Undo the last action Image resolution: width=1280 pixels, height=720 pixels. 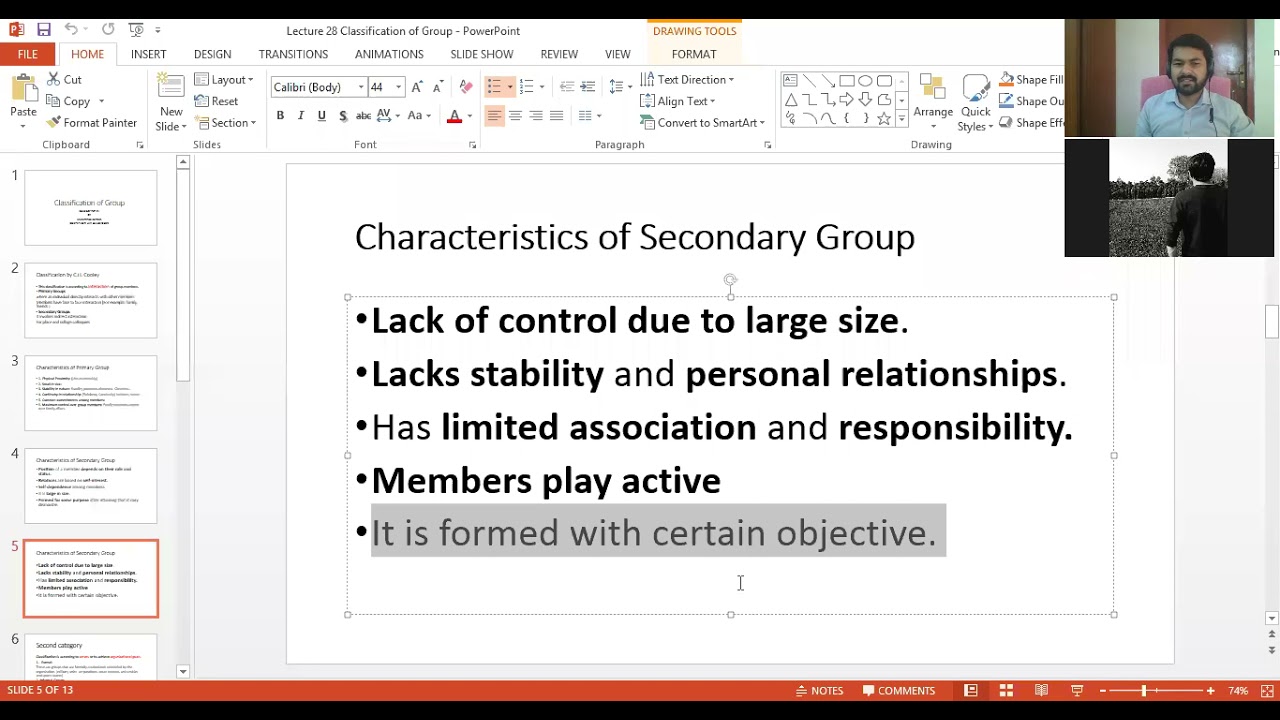click(x=71, y=30)
